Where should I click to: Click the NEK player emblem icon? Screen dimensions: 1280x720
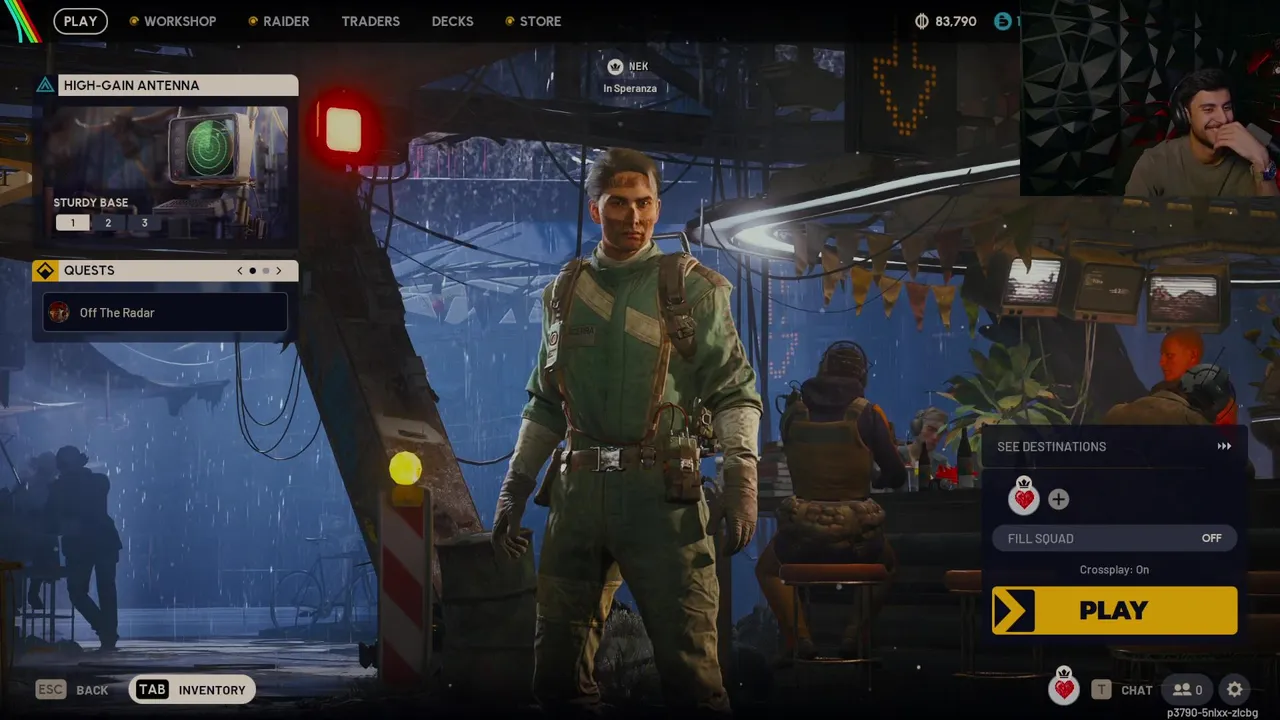[615, 67]
